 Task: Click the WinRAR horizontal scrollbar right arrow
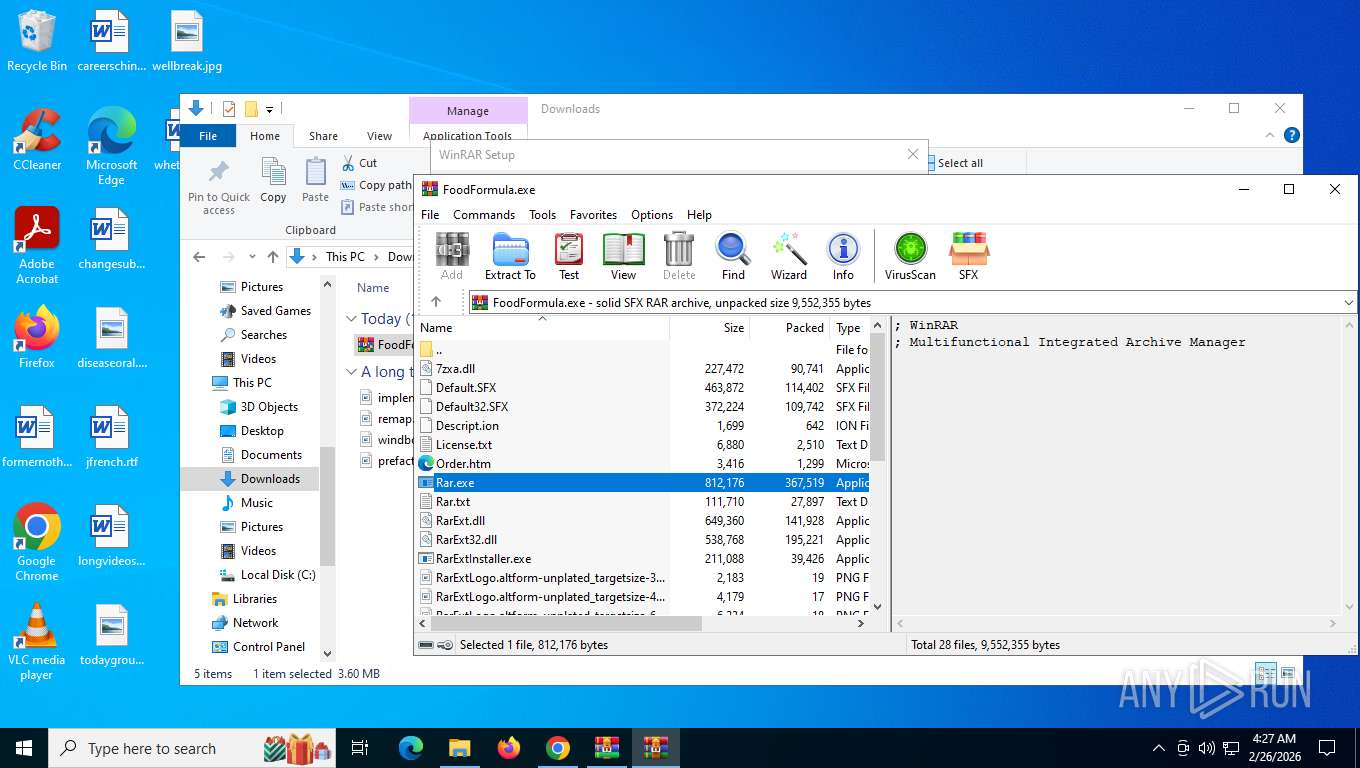(861, 623)
